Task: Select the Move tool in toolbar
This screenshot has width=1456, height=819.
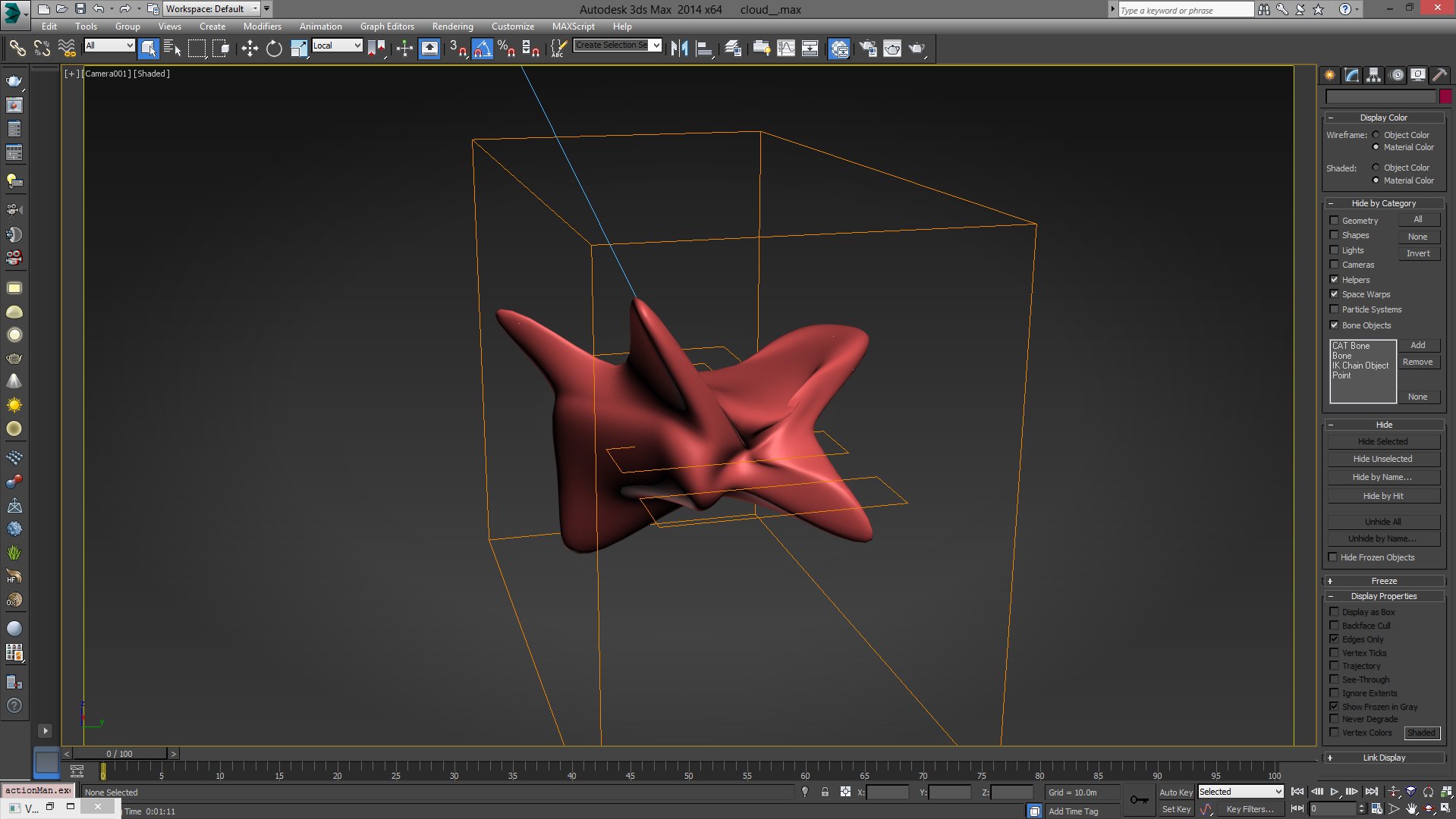Action: point(250,49)
